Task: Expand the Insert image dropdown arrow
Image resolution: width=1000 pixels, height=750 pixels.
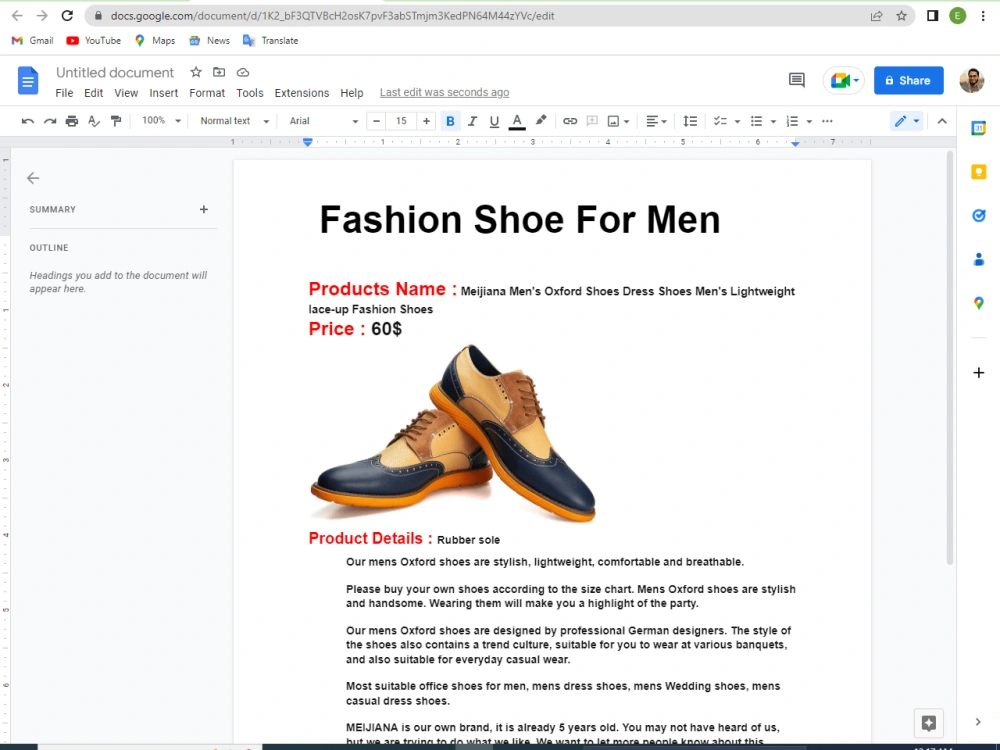Action: 627,121
